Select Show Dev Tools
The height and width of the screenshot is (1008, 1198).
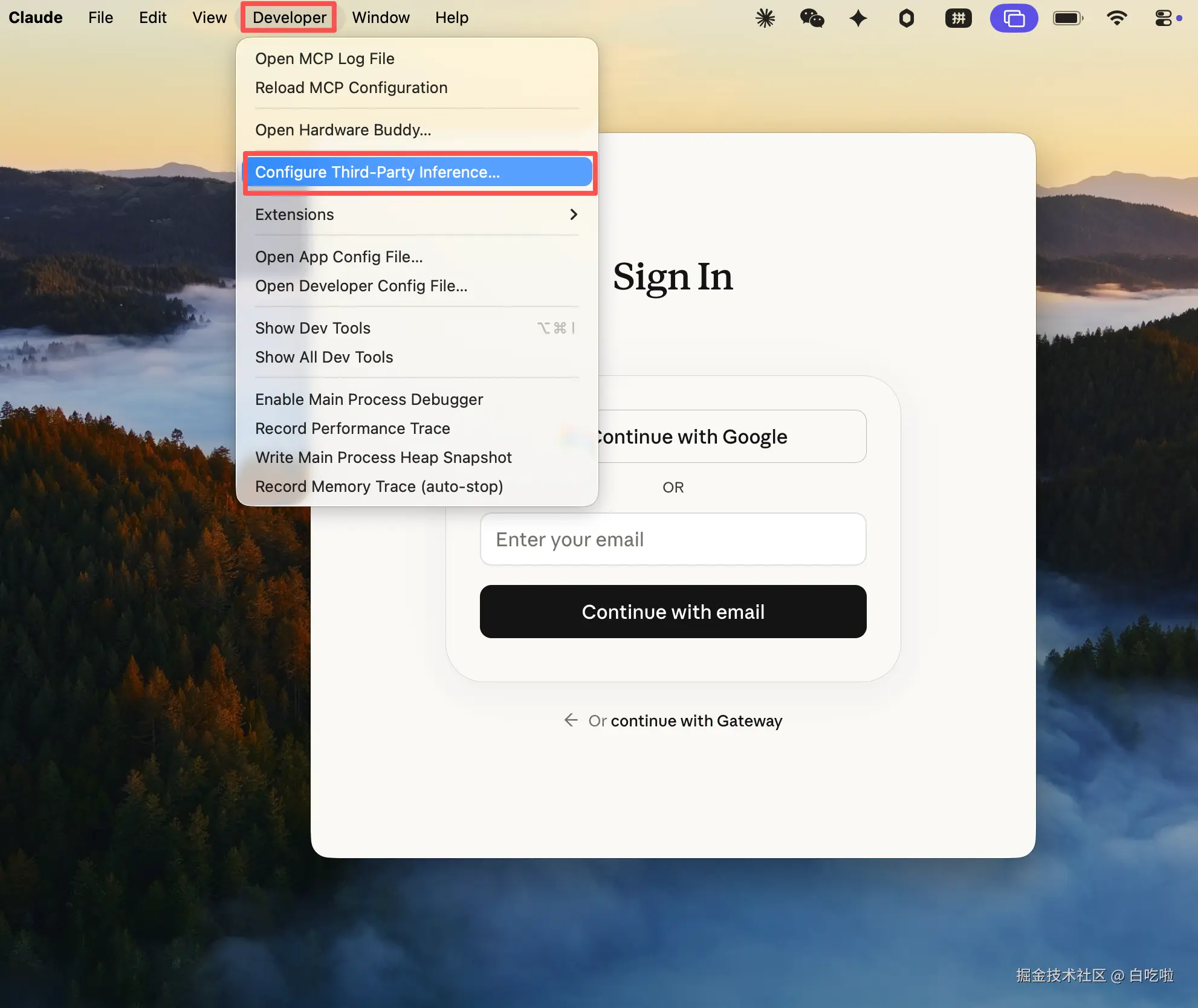(x=417, y=328)
